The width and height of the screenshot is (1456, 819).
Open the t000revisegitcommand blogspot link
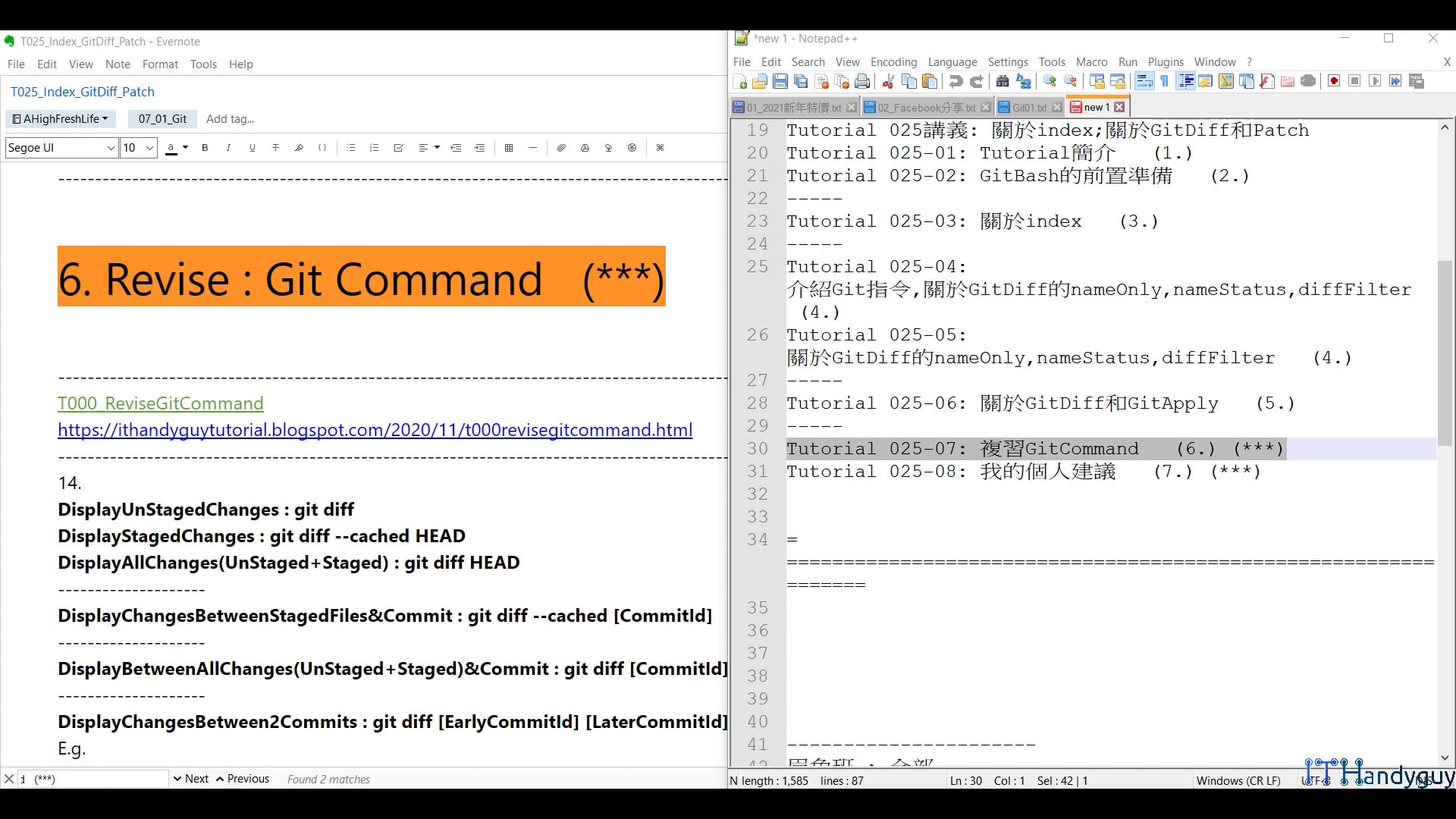(x=375, y=430)
